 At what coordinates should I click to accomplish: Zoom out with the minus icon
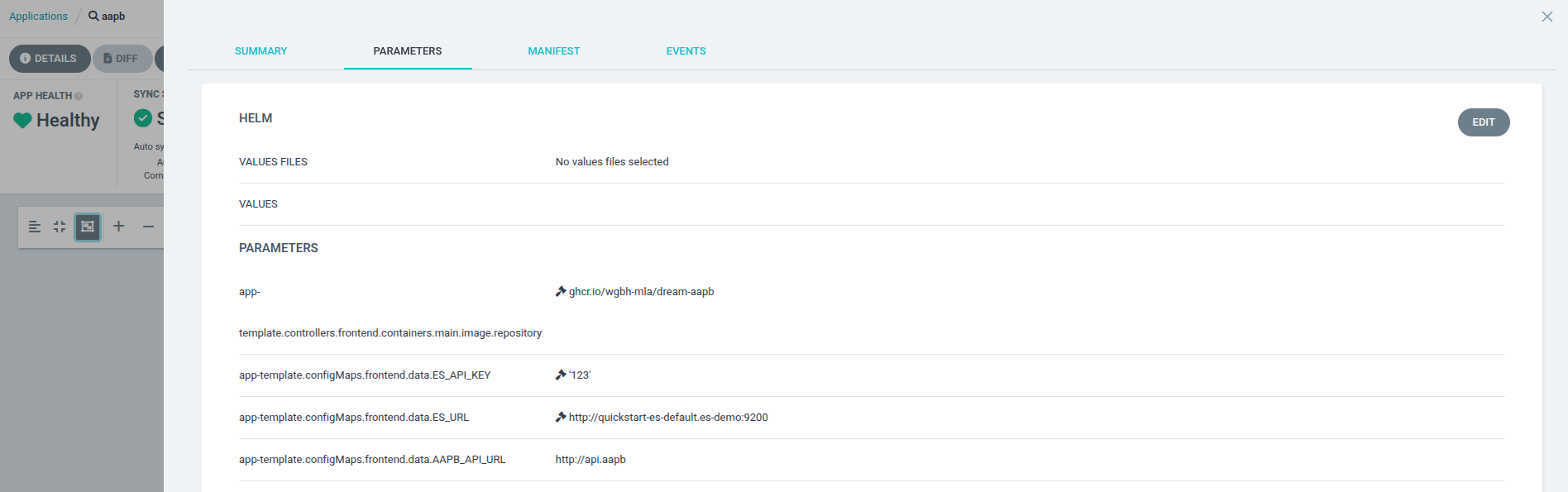(148, 227)
